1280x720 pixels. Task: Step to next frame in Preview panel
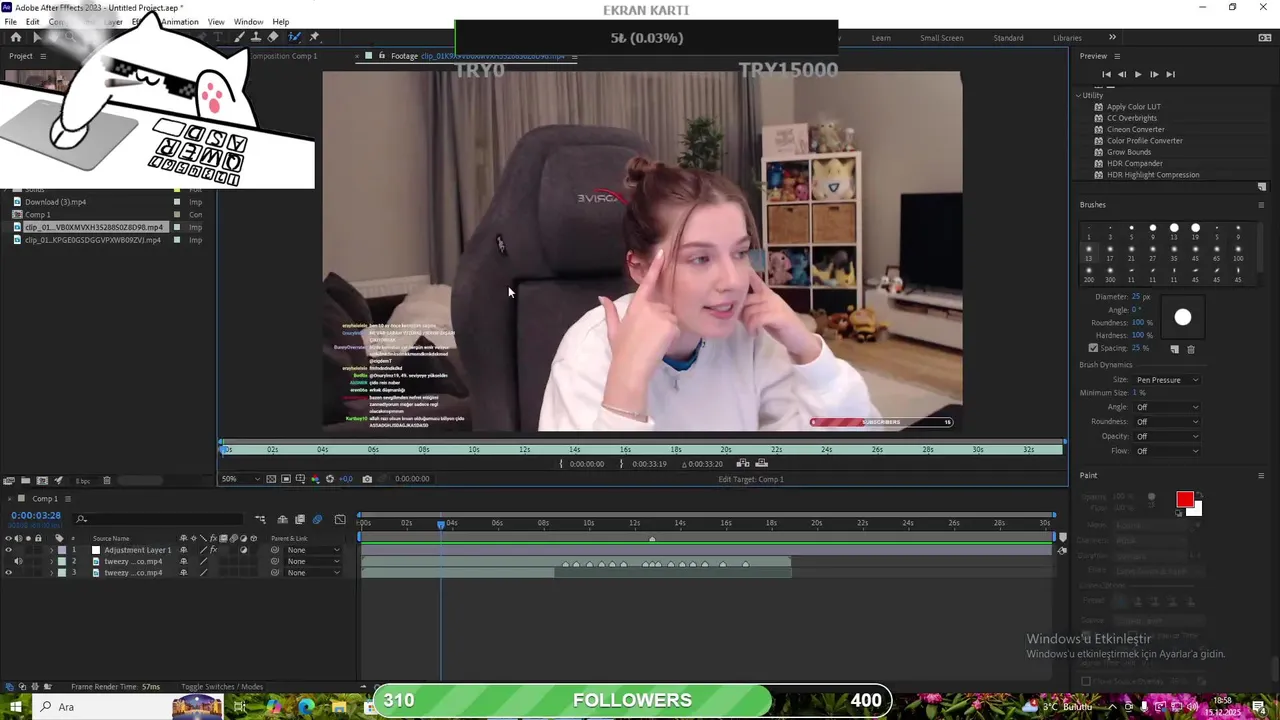coord(1153,74)
